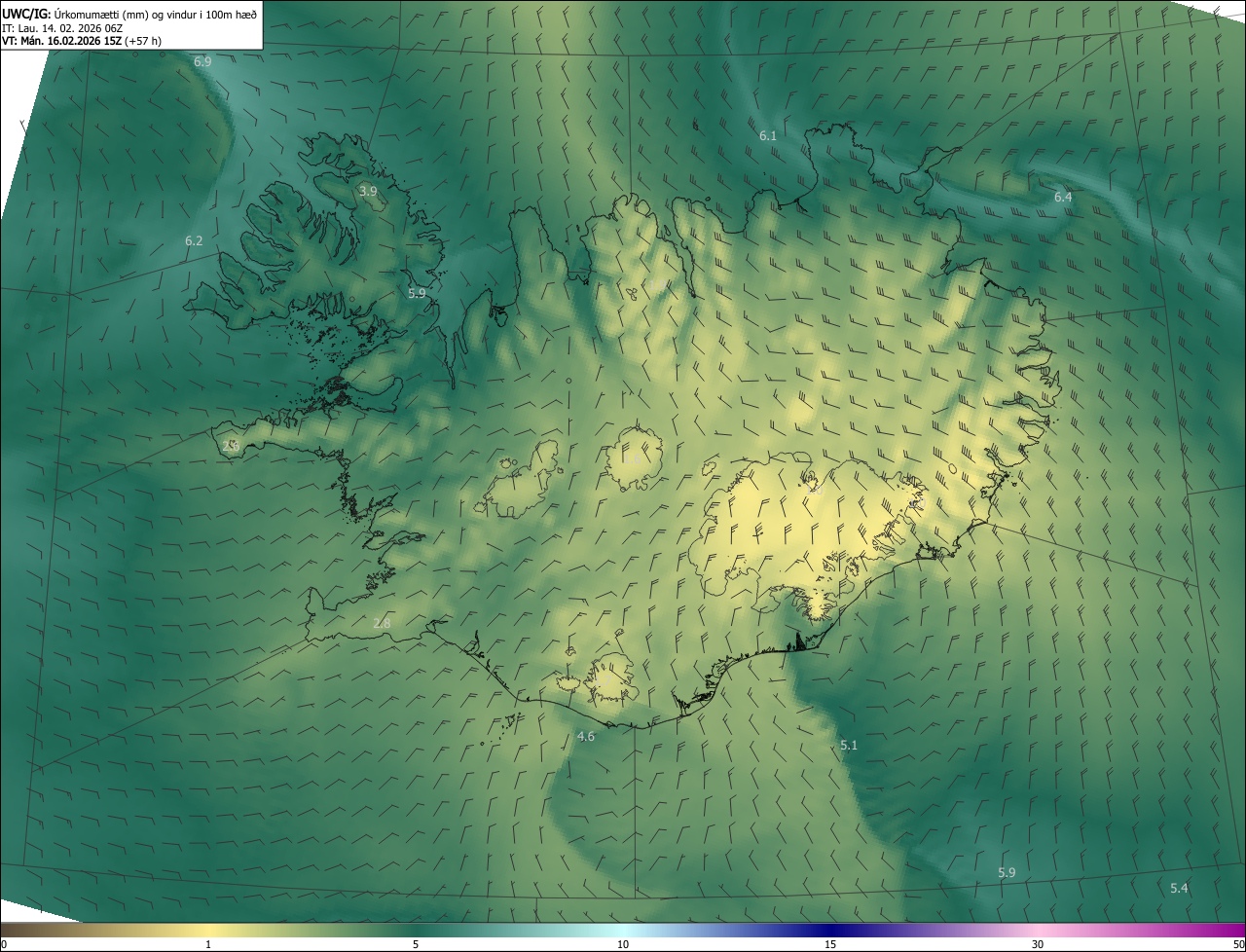Click the 30 tick on the color scale

click(x=1038, y=945)
